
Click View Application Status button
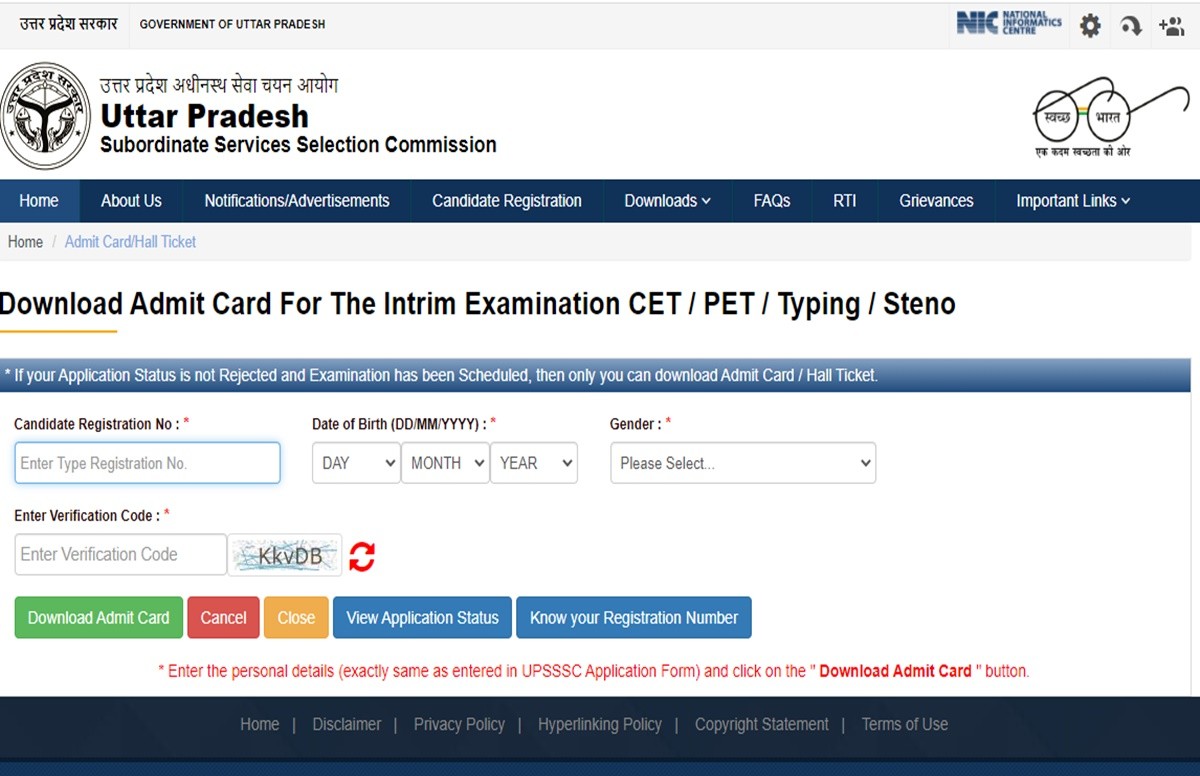[422, 618]
